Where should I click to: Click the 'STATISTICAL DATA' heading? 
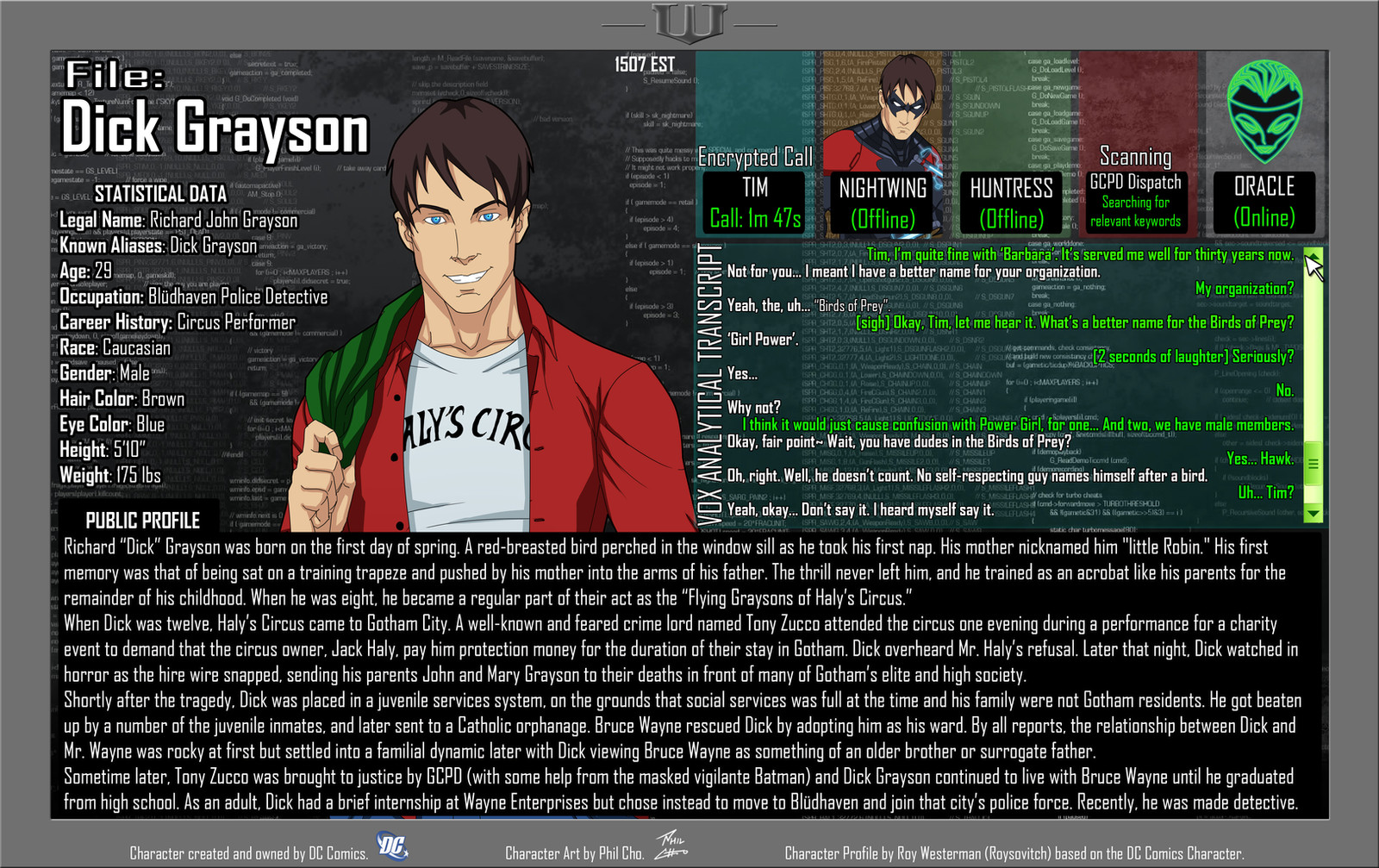pos(160,194)
